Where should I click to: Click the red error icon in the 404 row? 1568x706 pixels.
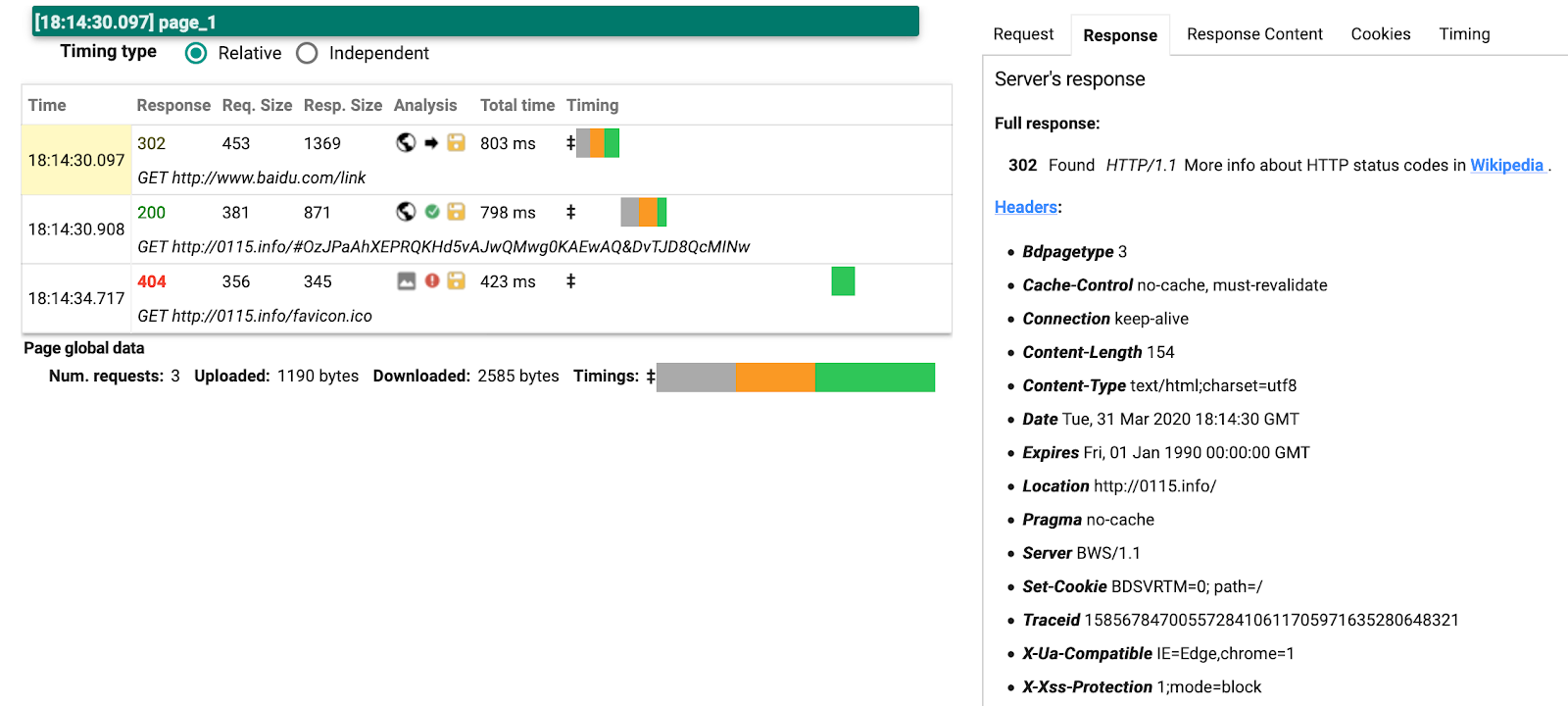pos(432,281)
